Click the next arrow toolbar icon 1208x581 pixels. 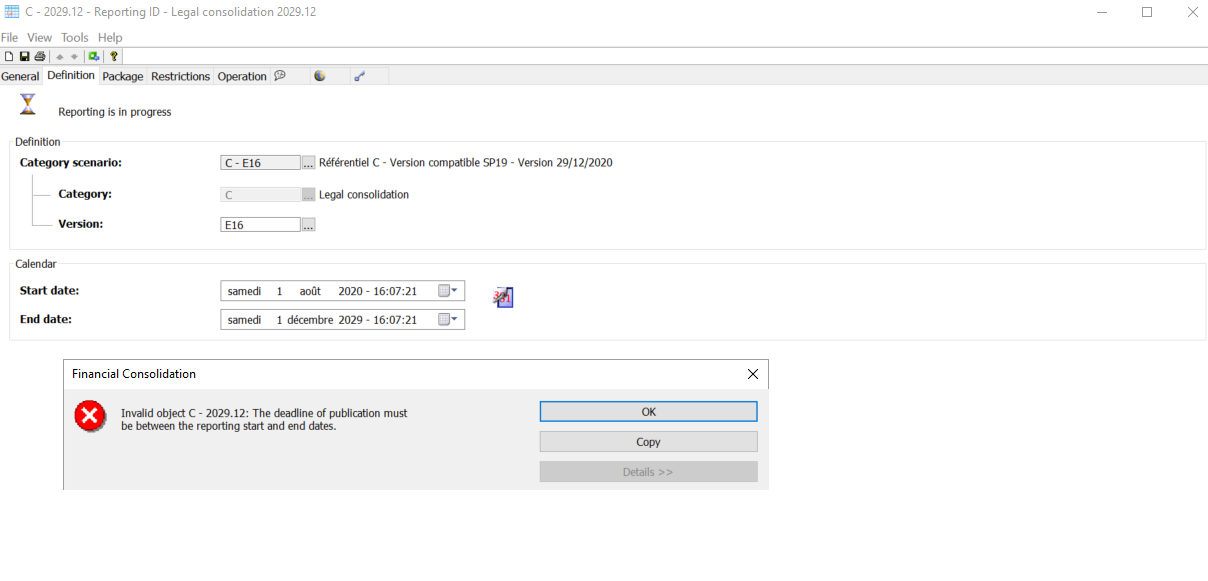point(75,57)
